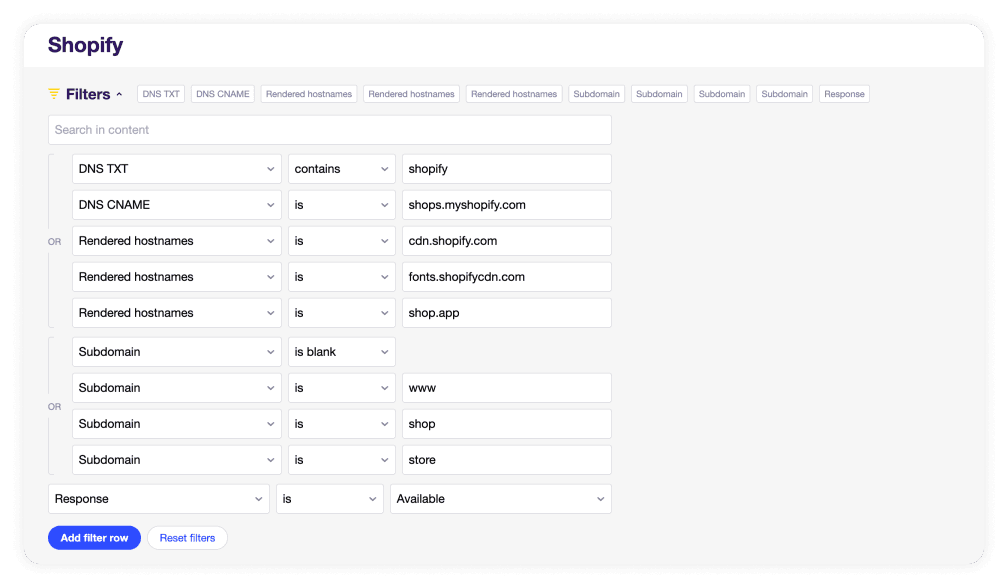This screenshot has height=588, width=1008.
Task: Open the is blank operator dropdown
Action: pos(341,352)
